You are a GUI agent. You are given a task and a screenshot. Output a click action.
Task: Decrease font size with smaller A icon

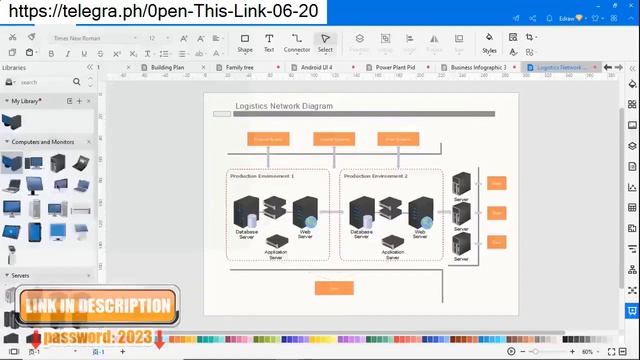click(x=200, y=38)
